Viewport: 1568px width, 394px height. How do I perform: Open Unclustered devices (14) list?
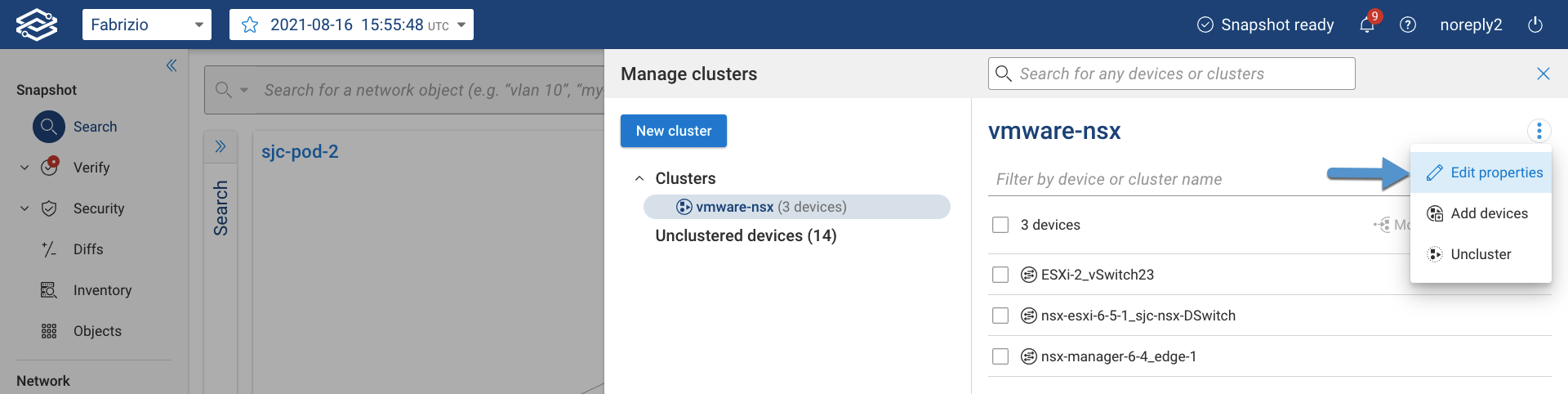tap(746, 235)
